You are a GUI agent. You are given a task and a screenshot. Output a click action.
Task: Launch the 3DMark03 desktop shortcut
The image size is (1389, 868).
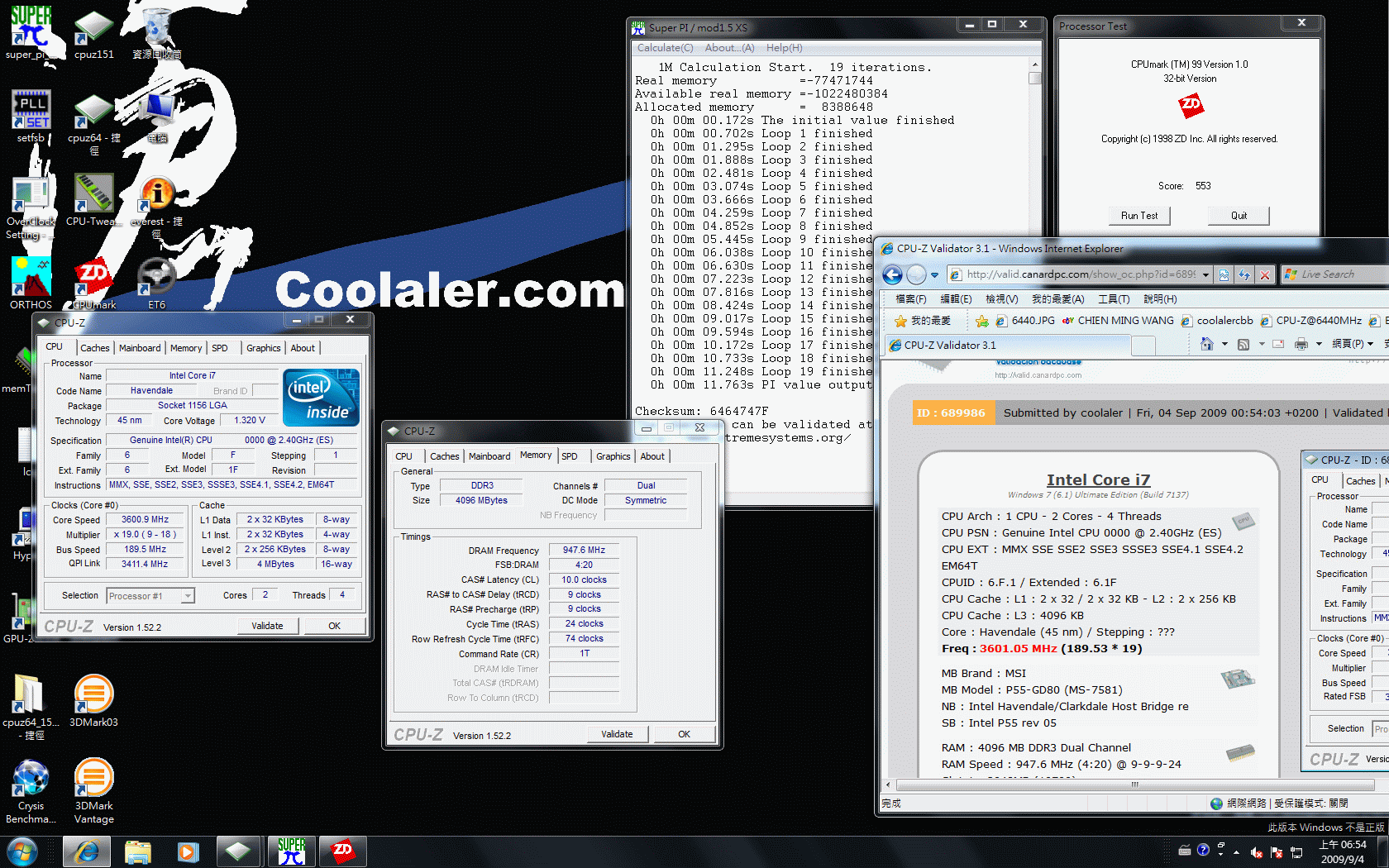93,700
